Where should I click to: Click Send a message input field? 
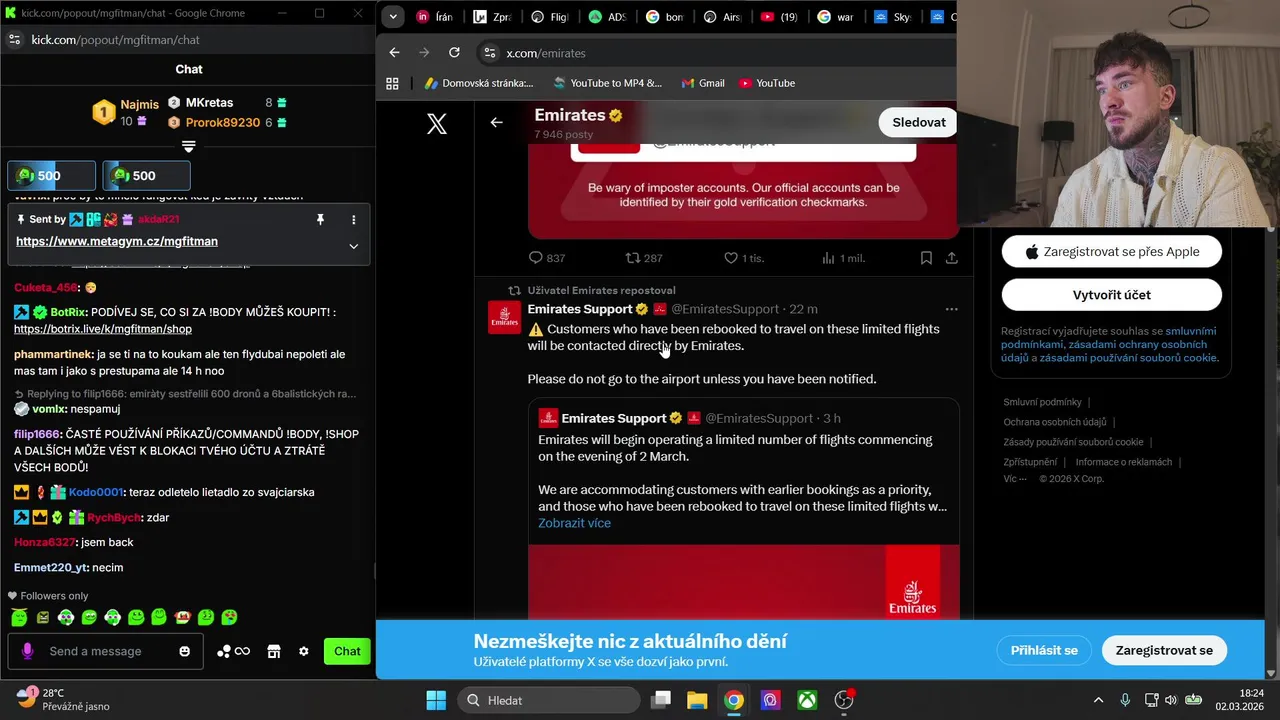pos(106,651)
